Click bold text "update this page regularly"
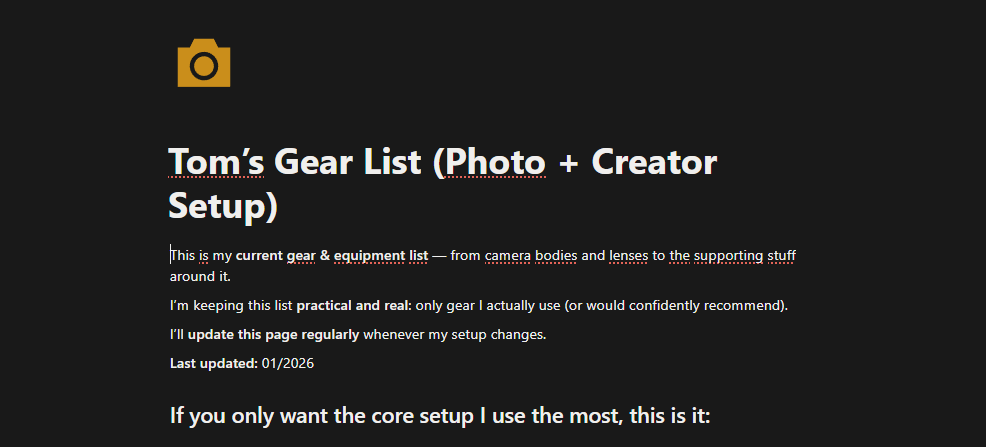The image size is (986, 447). [x=274, y=334]
